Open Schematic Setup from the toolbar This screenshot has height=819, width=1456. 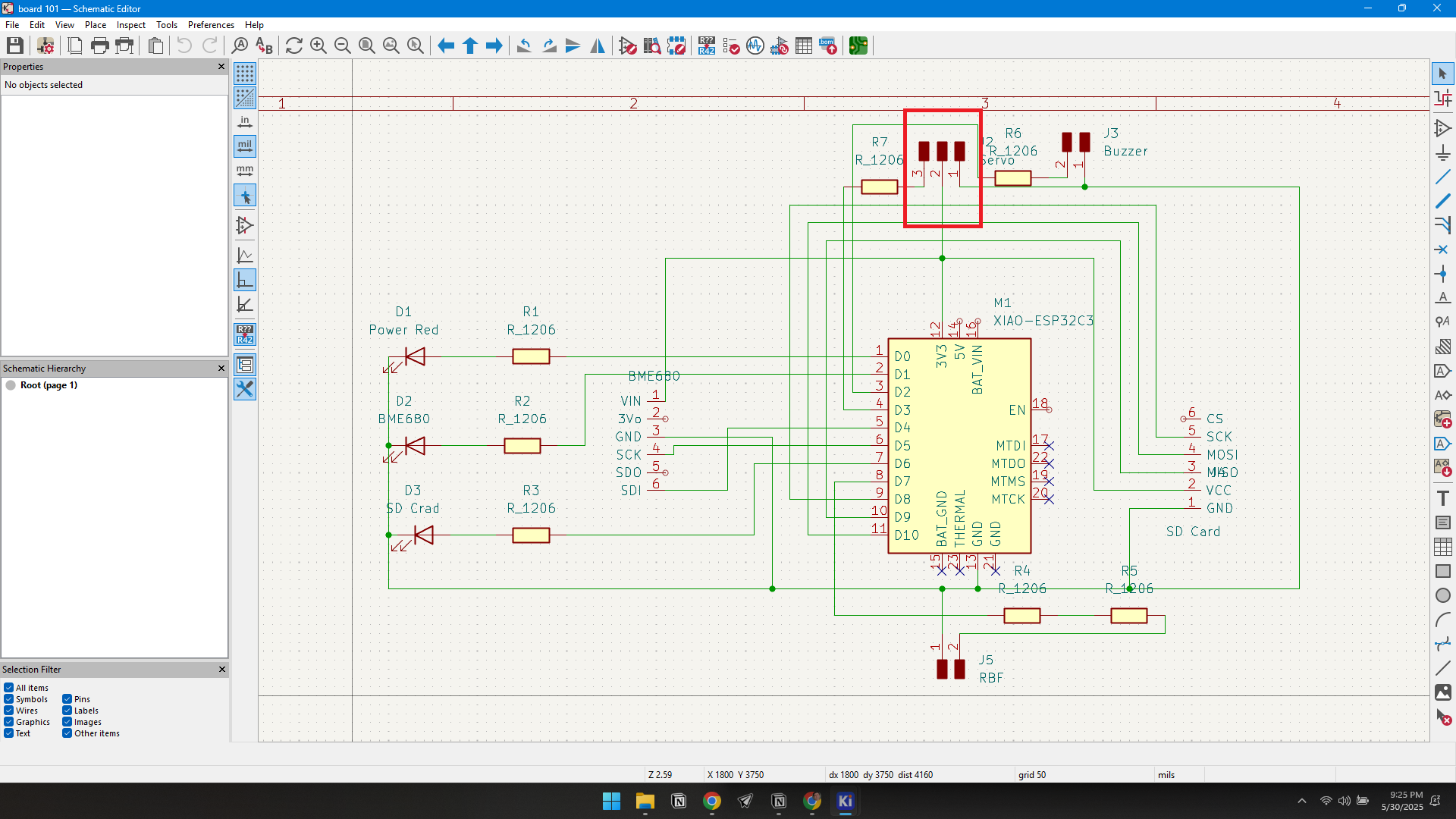click(x=45, y=46)
